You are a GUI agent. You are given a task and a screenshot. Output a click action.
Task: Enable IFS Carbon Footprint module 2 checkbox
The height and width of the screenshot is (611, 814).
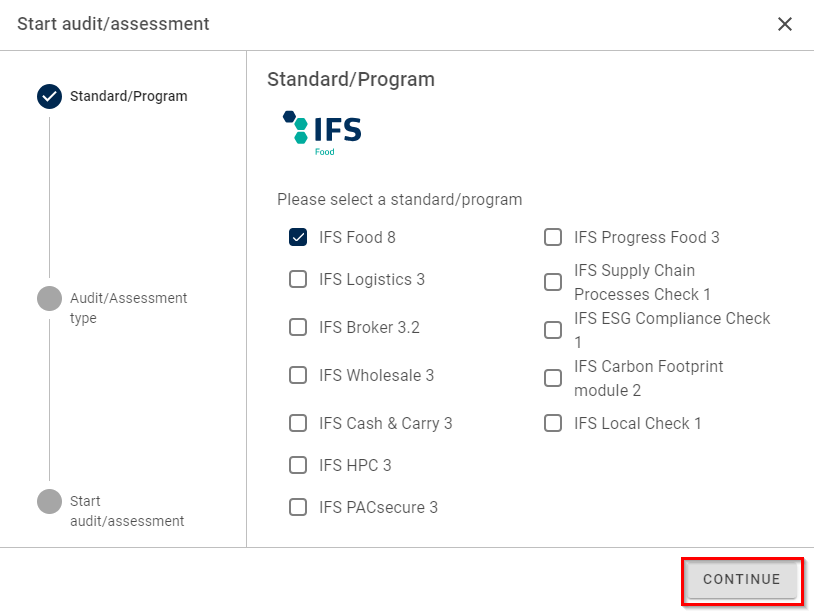click(553, 378)
